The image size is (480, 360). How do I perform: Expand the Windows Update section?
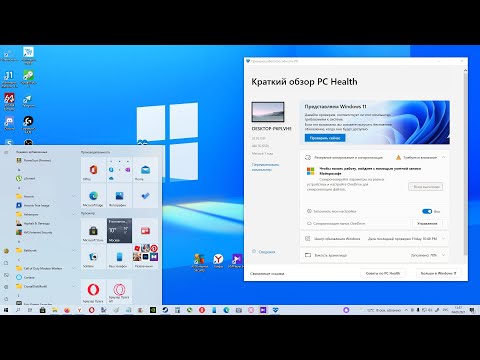coord(444,239)
